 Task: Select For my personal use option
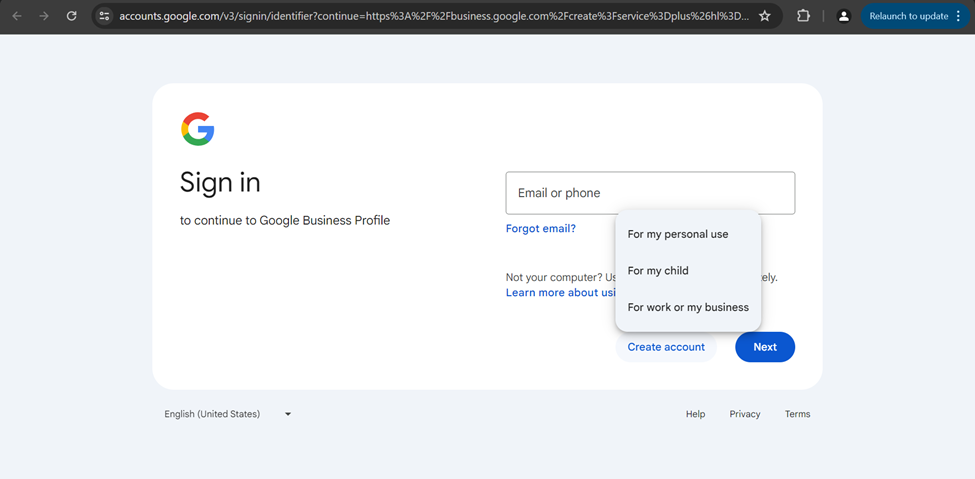pyautogui.click(x=688, y=235)
